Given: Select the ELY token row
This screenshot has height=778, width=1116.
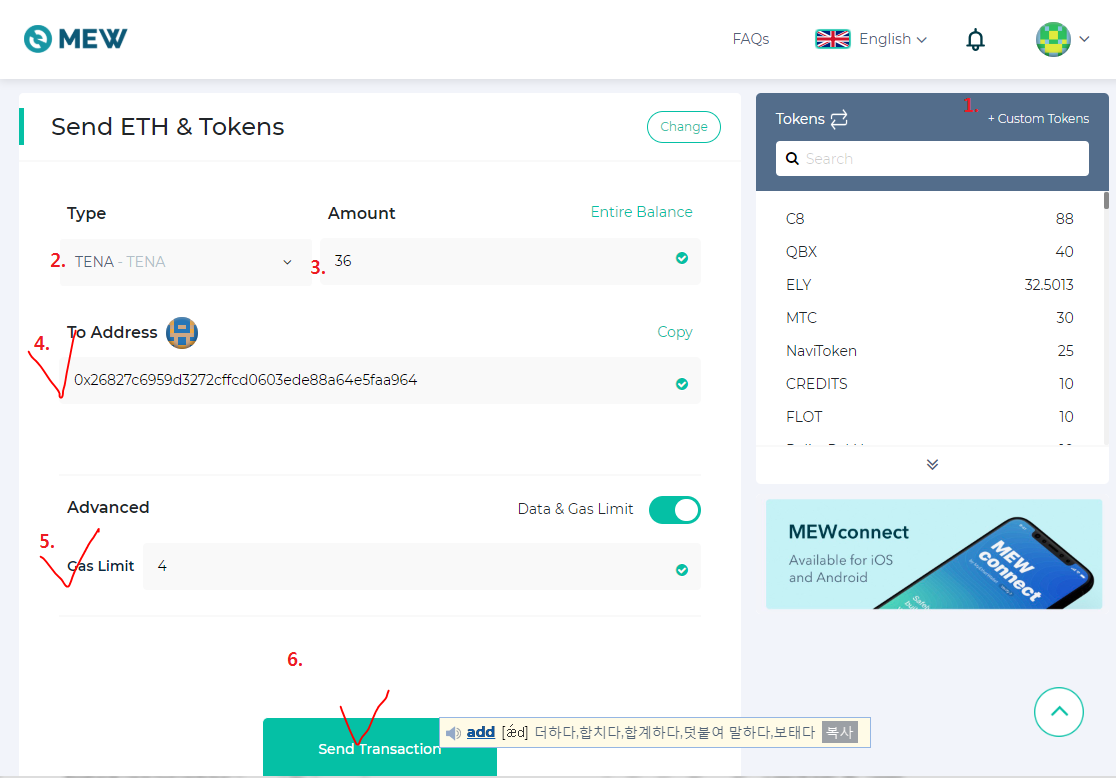Looking at the screenshot, I should (930, 285).
